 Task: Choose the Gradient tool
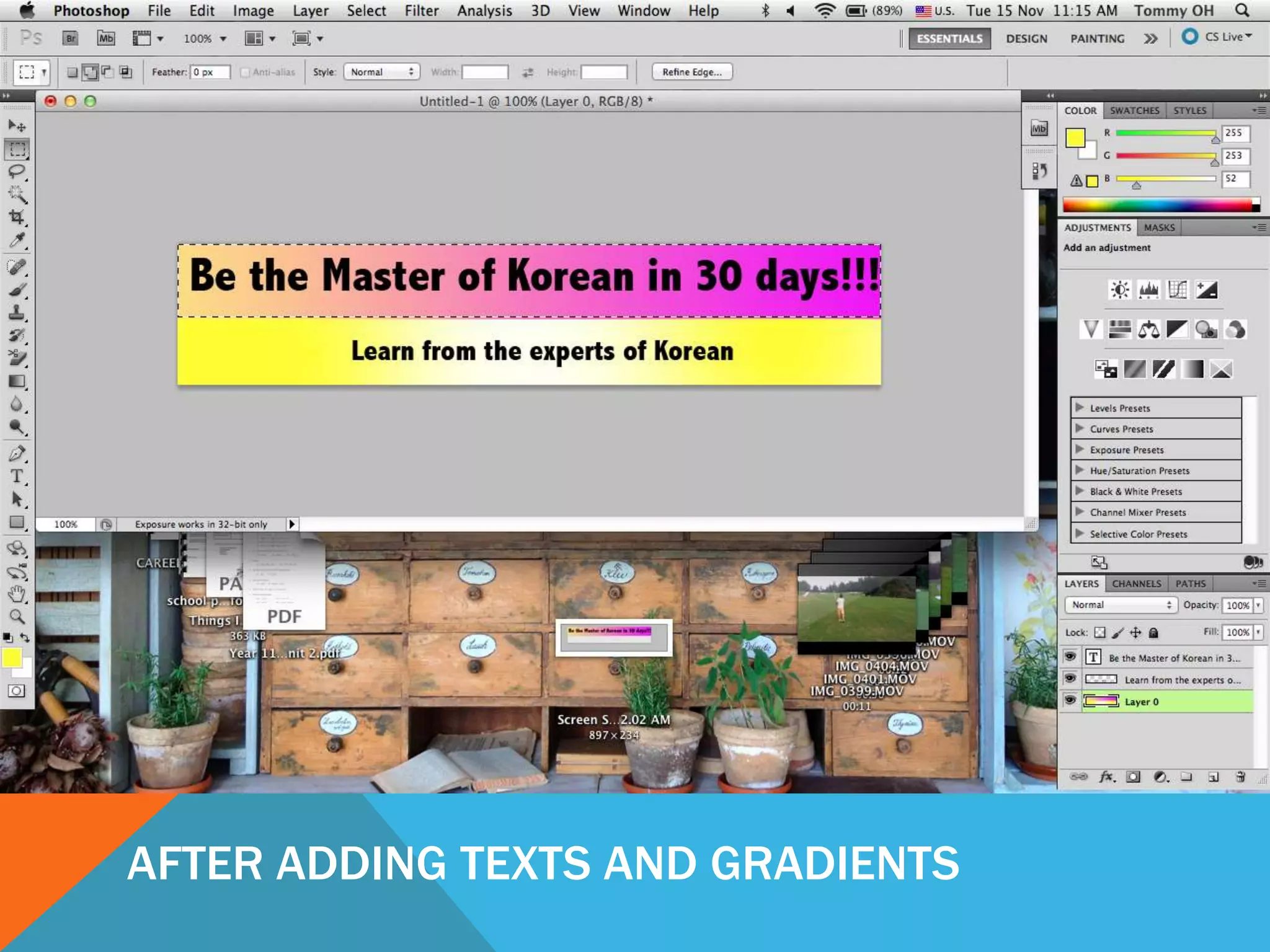click(x=17, y=382)
